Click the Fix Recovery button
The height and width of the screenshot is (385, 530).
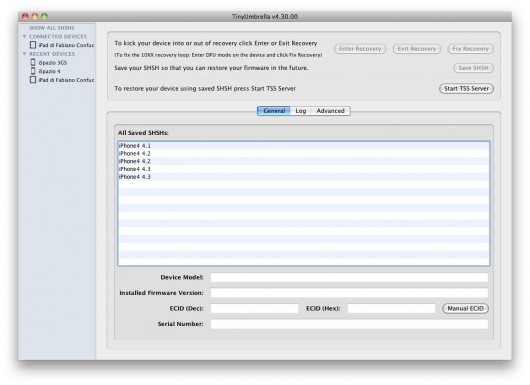(x=471, y=49)
